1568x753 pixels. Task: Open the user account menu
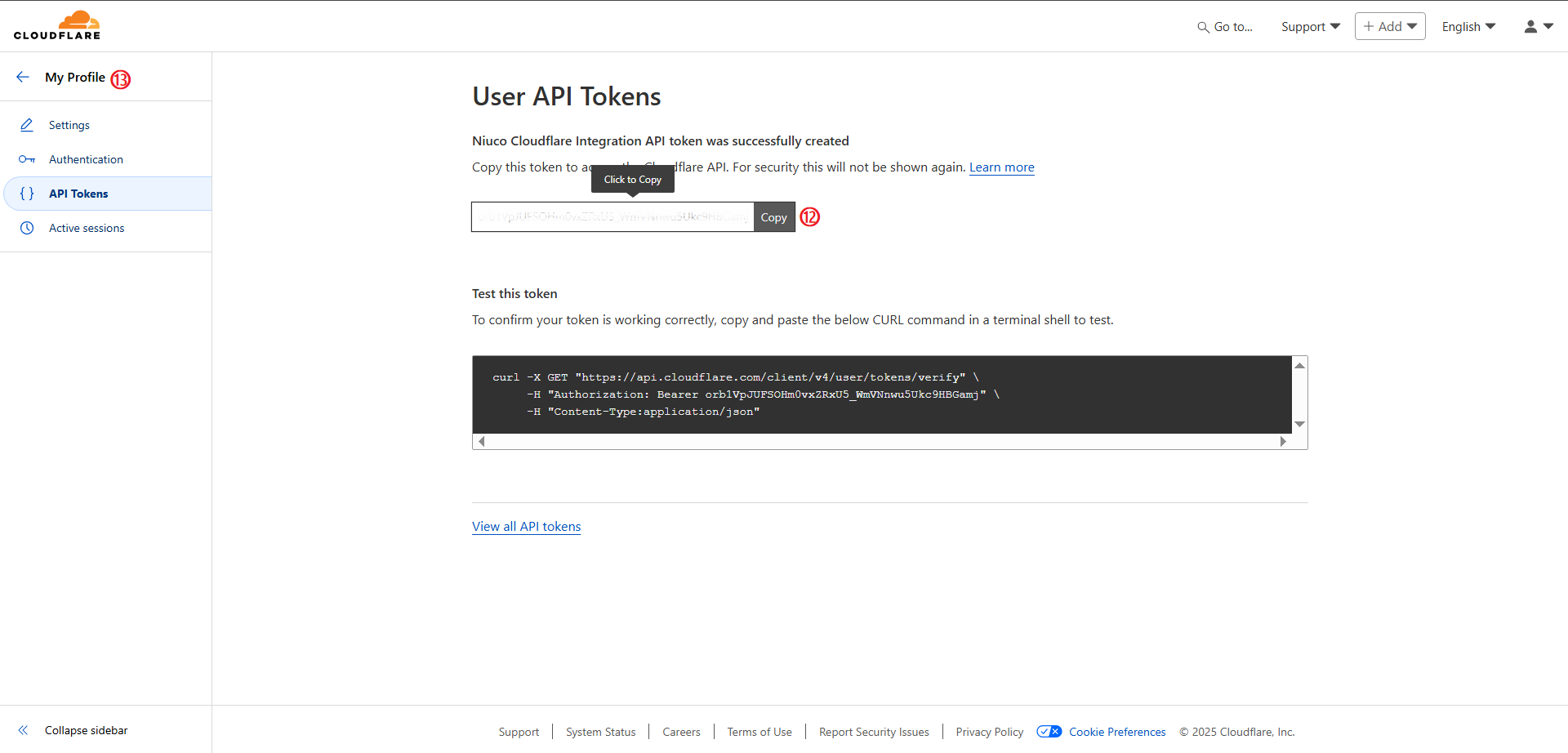pyautogui.click(x=1539, y=26)
